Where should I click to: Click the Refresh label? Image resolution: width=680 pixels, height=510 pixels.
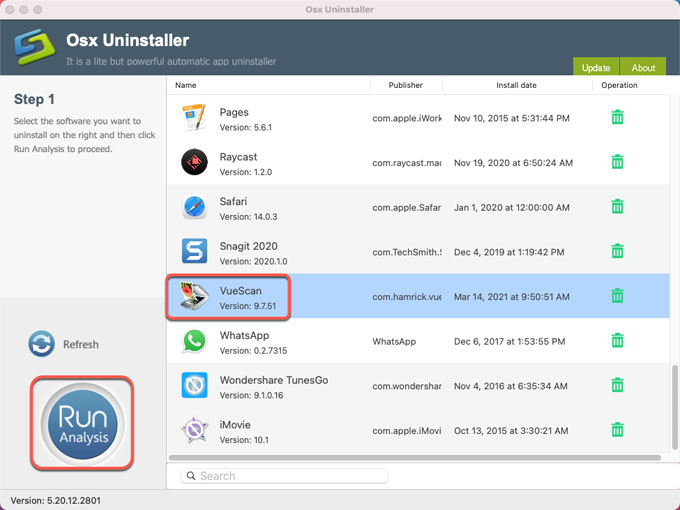point(81,344)
